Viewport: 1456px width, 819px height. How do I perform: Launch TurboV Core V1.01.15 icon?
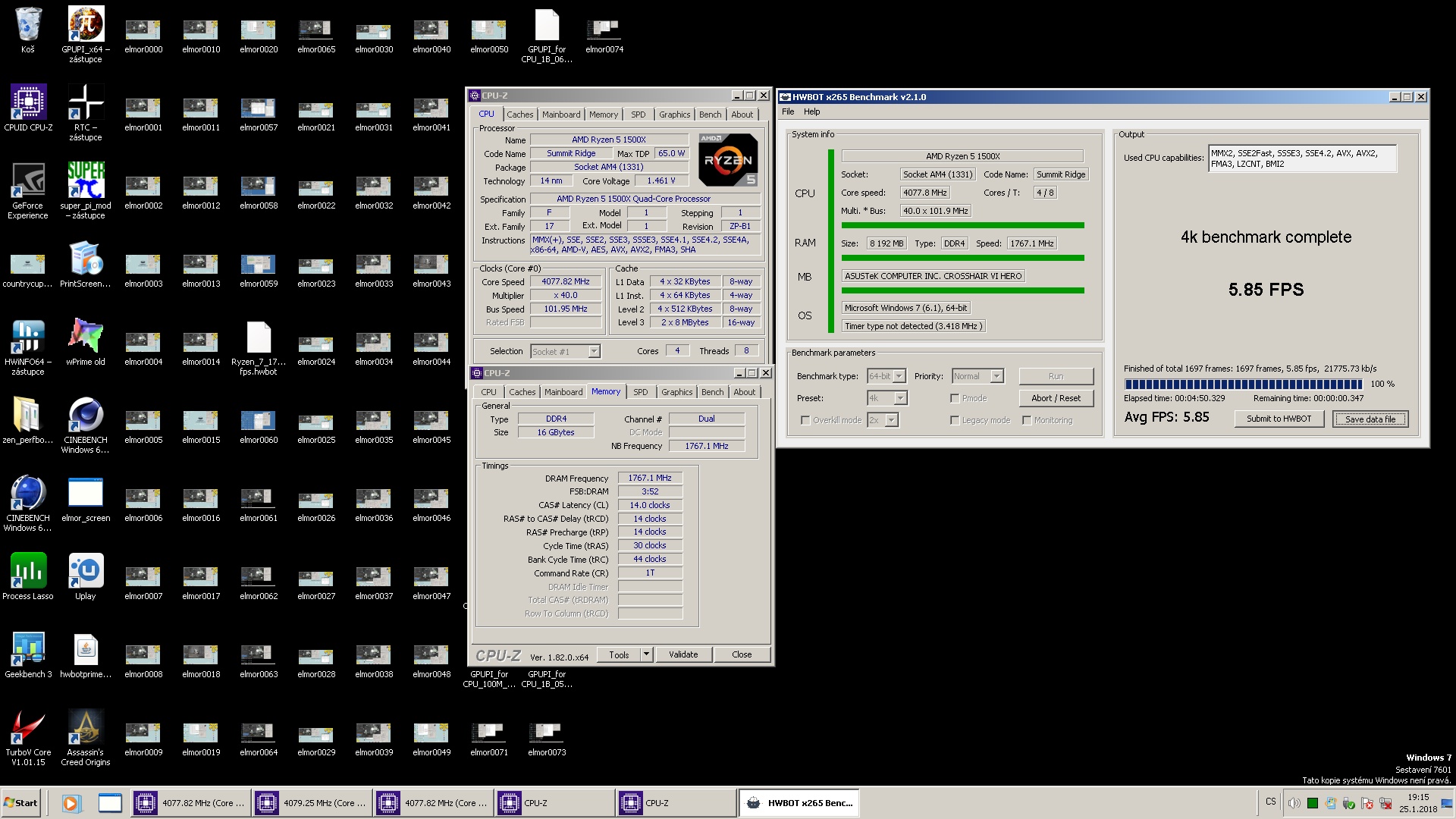[28, 737]
